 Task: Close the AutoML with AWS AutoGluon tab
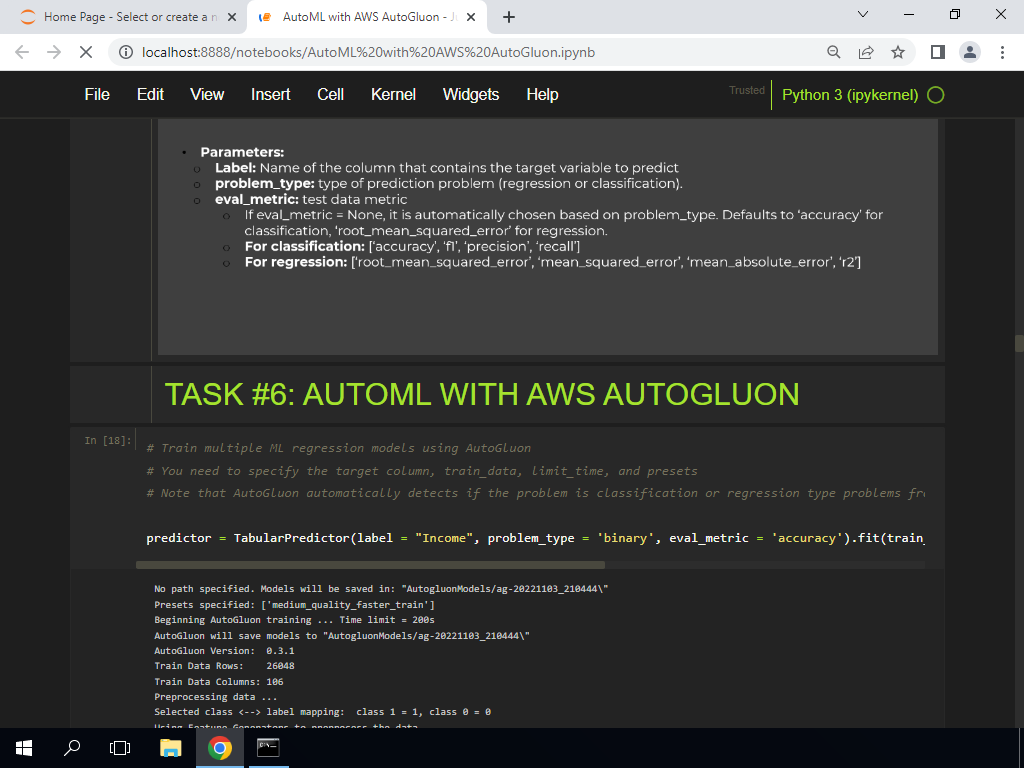point(471,18)
